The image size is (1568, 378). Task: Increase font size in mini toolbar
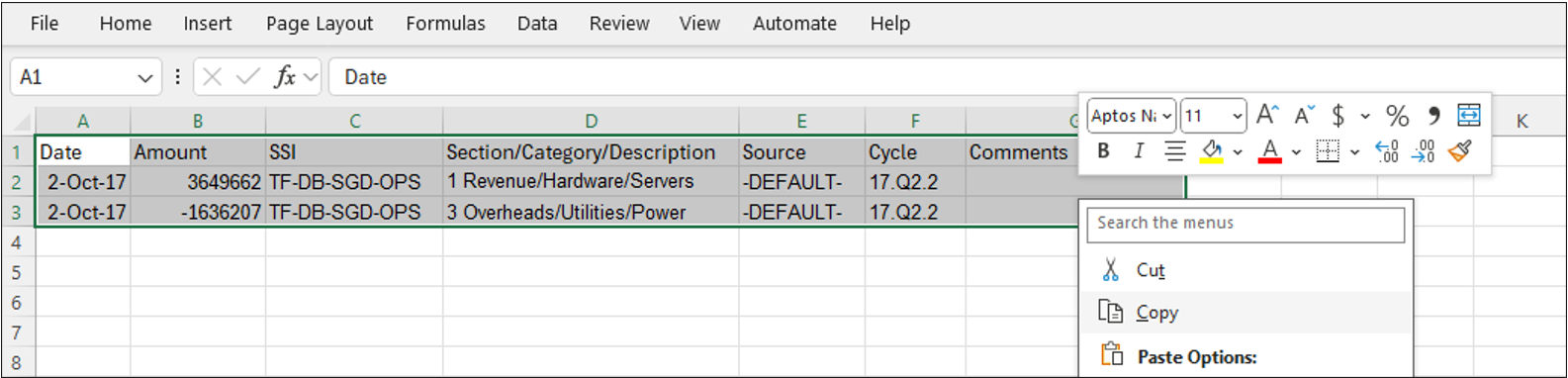(x=1267, y=116)
